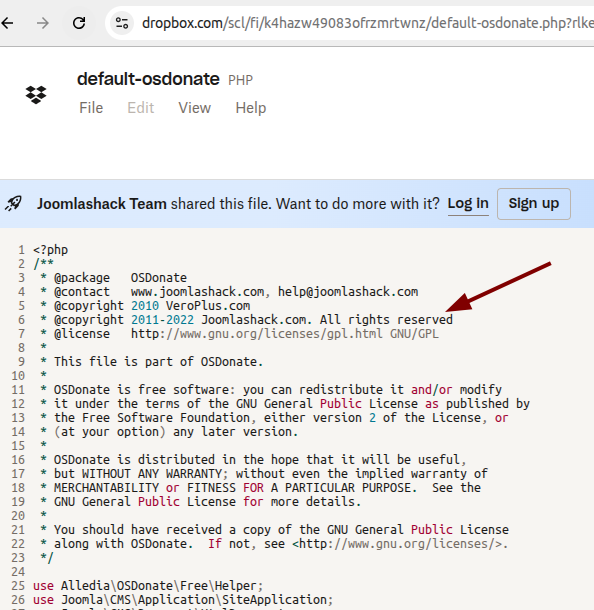
Task: Open the File menu
Action: pyautogui.click(x=91, y=108)
